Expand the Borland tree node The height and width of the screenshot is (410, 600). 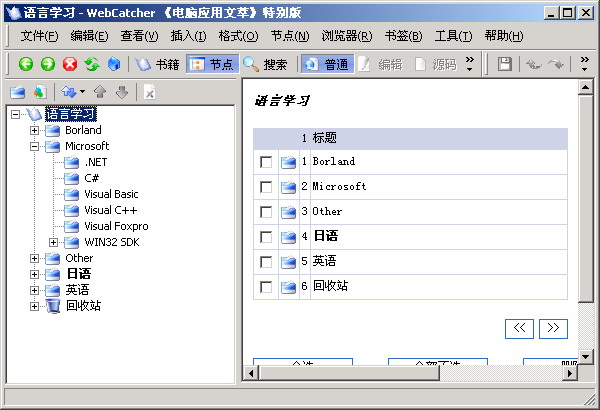[x=34, y=130]
